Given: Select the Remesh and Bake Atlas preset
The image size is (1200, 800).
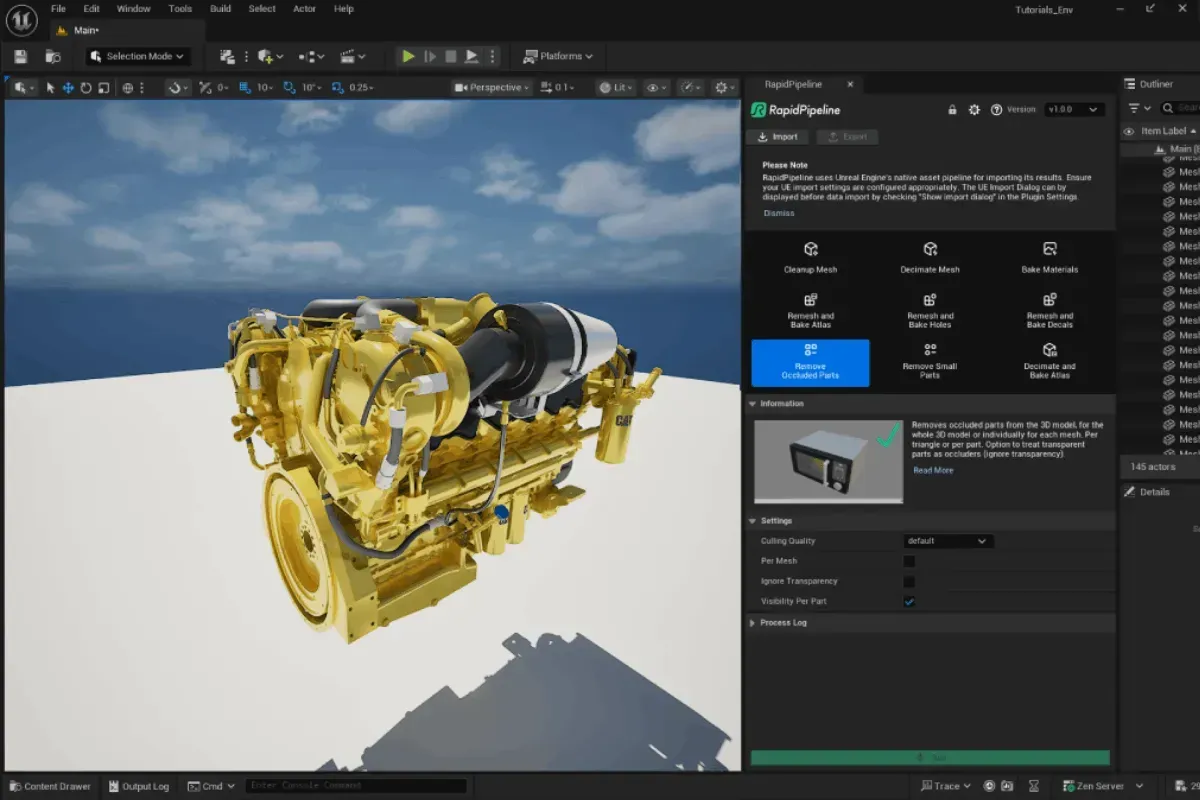Looking at the screenshot, I should tap(810, 311).
